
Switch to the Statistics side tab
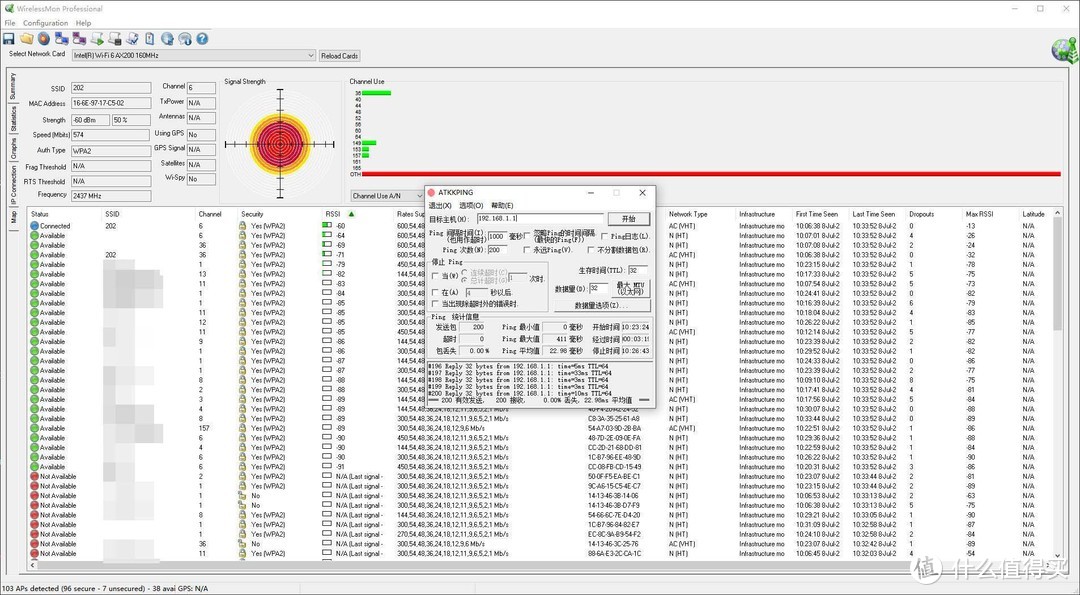pos(13,119)
